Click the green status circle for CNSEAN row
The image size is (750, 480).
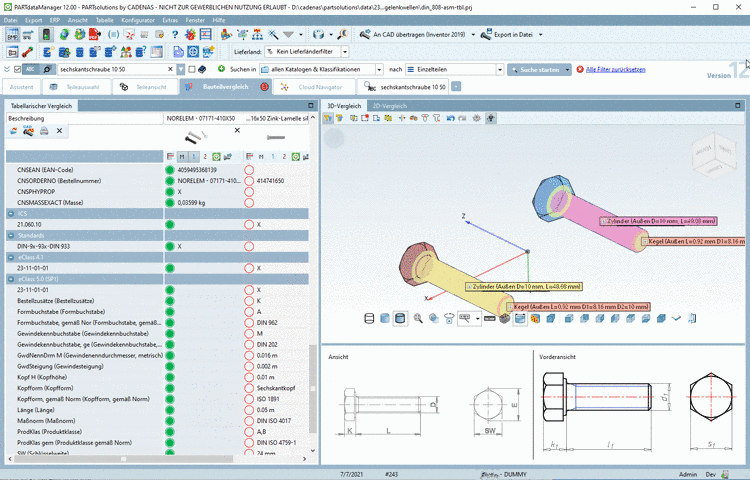(x=170, y=170)
